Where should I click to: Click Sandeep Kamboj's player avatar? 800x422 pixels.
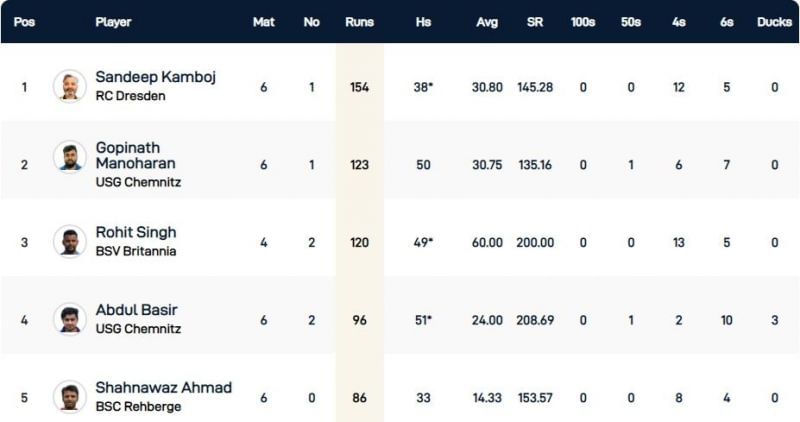pos(70,86)
